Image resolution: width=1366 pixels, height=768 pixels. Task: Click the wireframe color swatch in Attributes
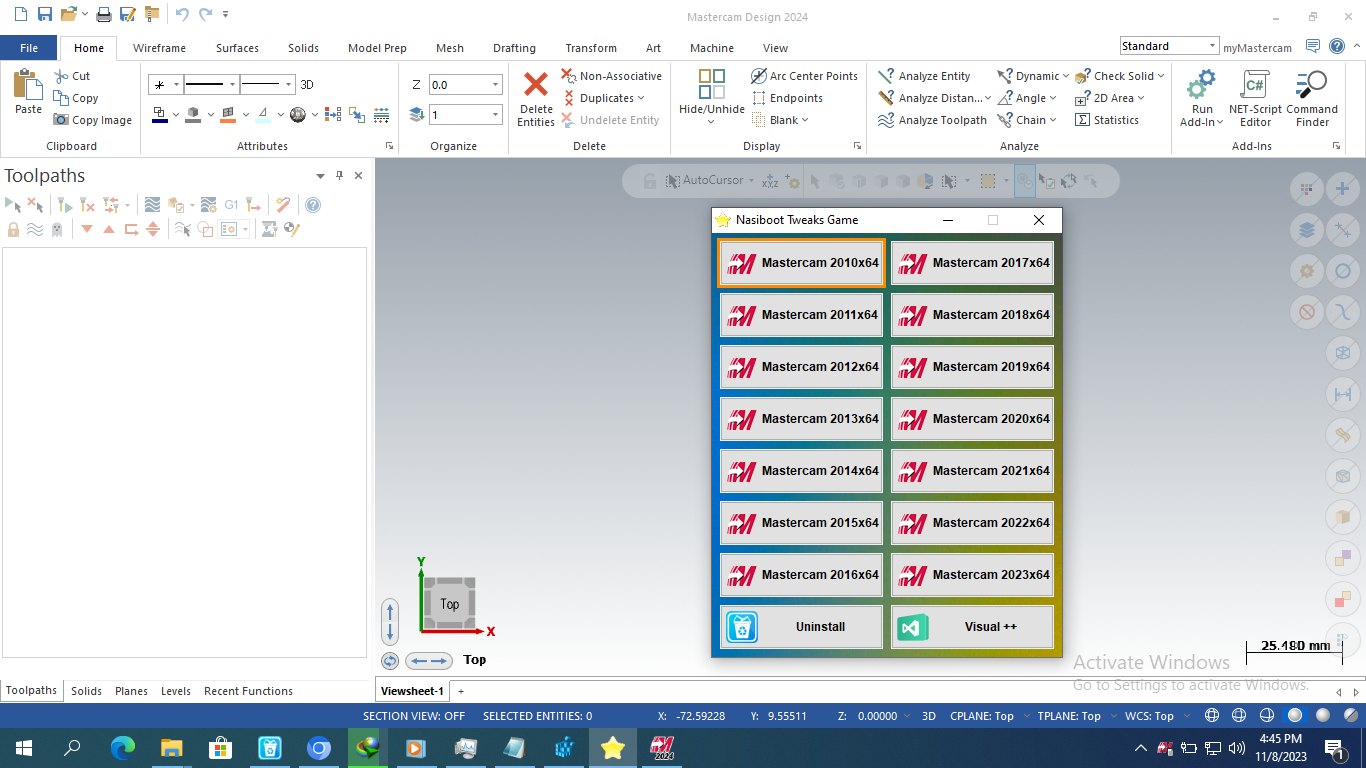[x=160, y=115]
